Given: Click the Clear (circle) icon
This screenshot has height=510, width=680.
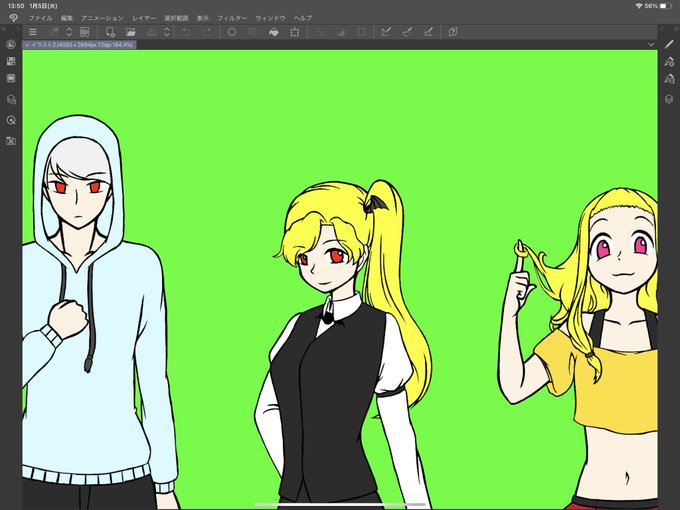Looking at the screenshot, I should (232, 32).
